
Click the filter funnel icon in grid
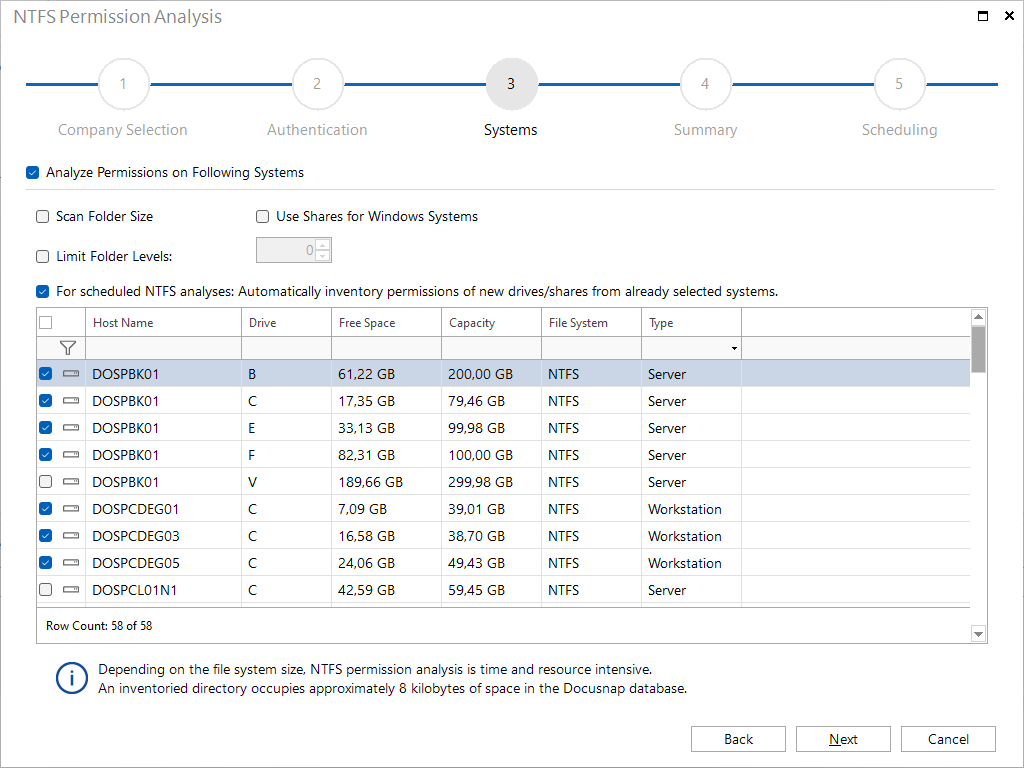coord(67,348)
